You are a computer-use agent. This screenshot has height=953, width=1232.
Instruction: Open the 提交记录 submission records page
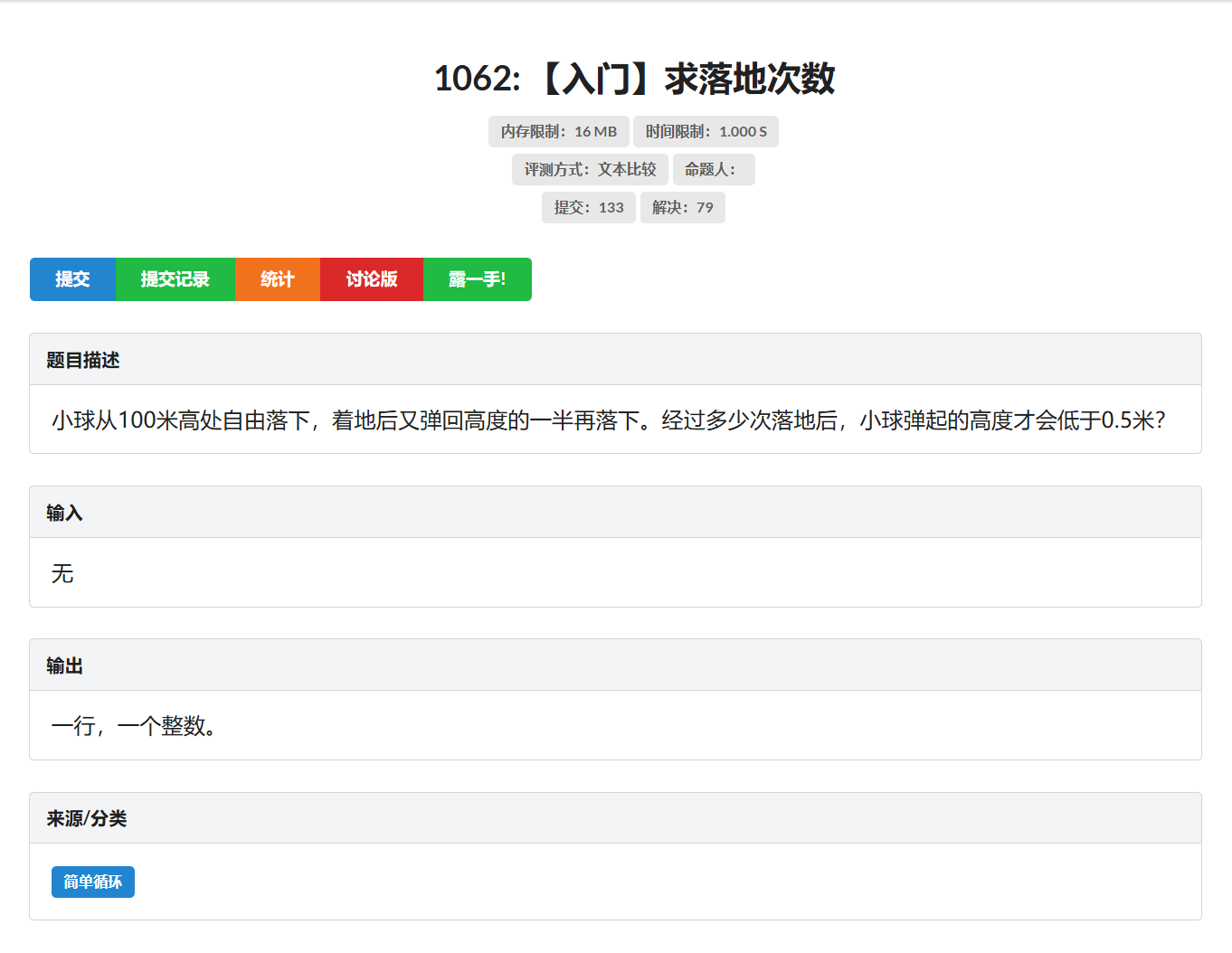(x=175, y=279)
